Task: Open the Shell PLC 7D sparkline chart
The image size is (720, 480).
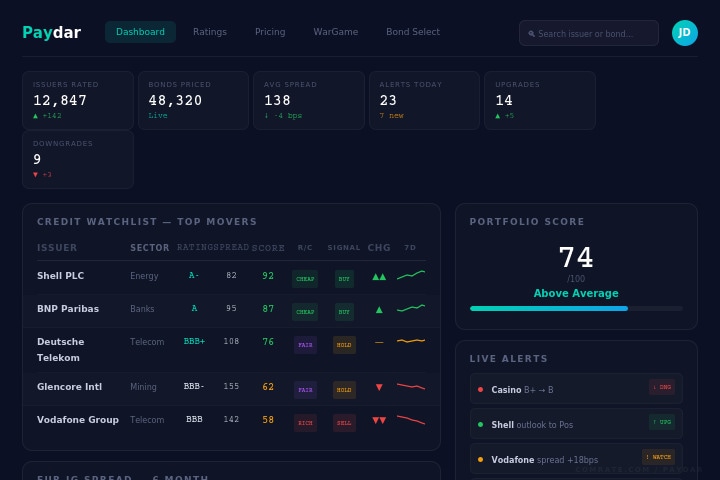Action: pyautogui.click(x=411, y=275)
